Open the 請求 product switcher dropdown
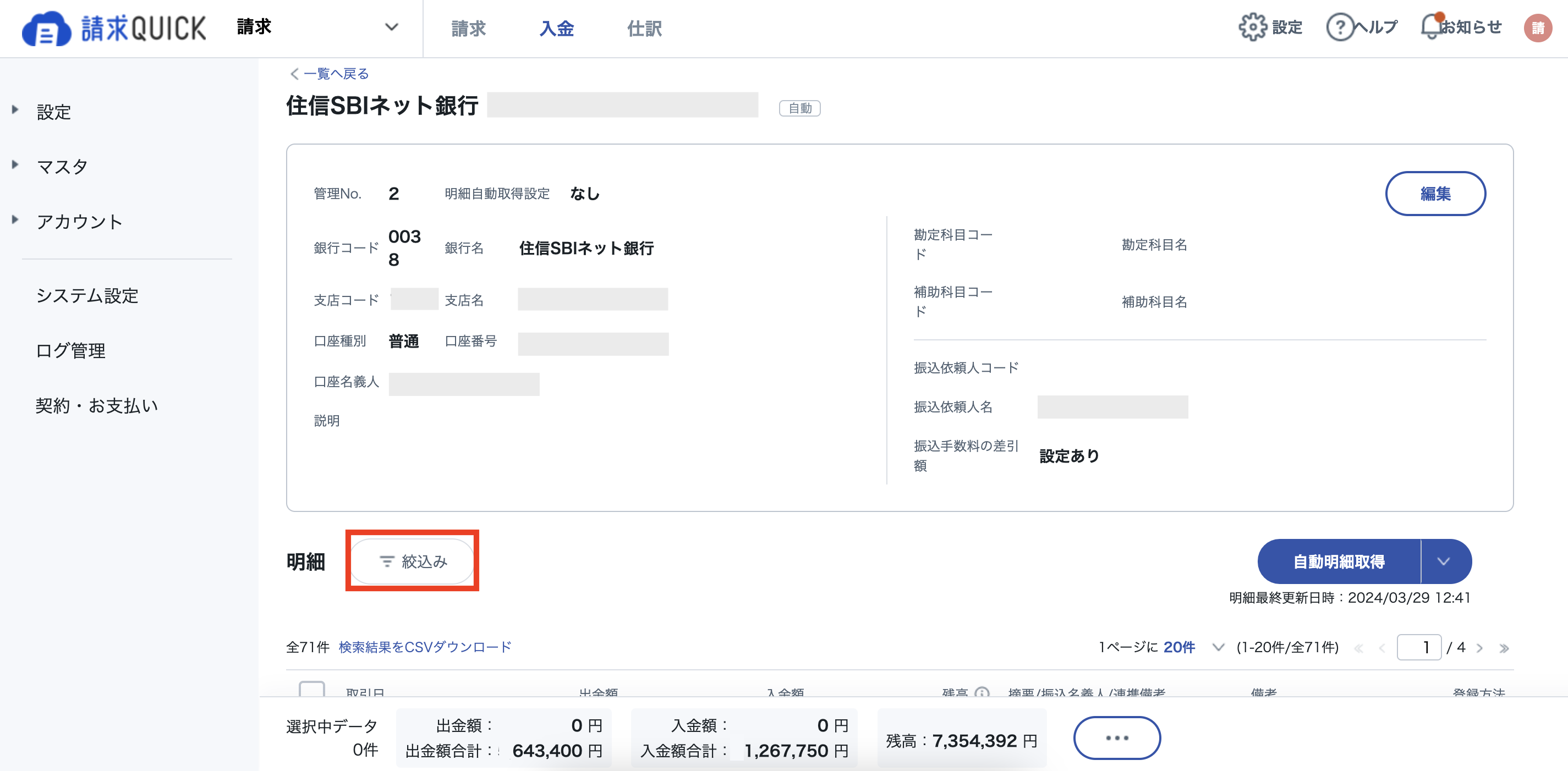This screenshot has width=1568, height=771. (x=318, y=27)
